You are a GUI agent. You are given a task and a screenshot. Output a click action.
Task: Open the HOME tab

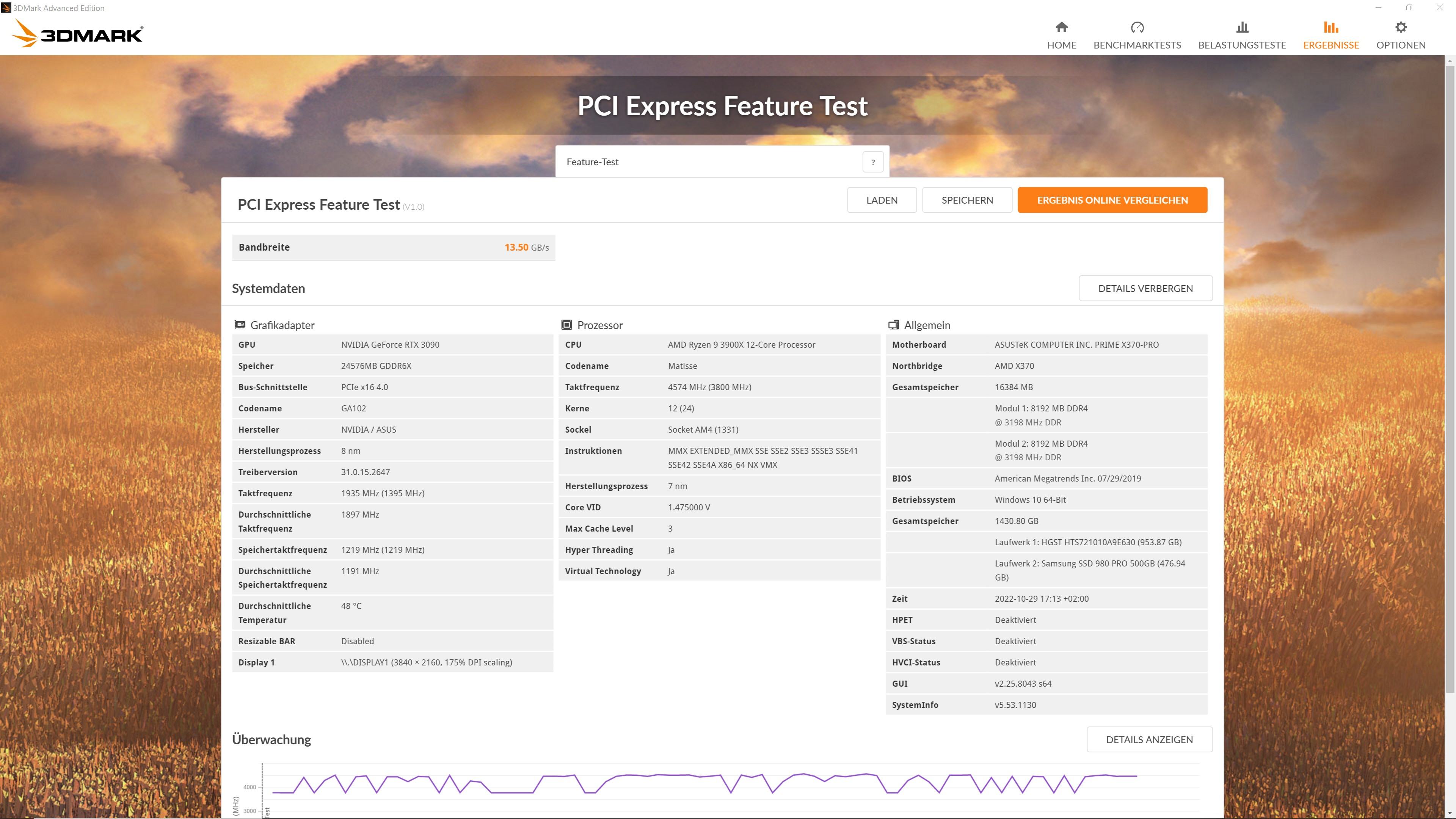[x=1062, y=35]
